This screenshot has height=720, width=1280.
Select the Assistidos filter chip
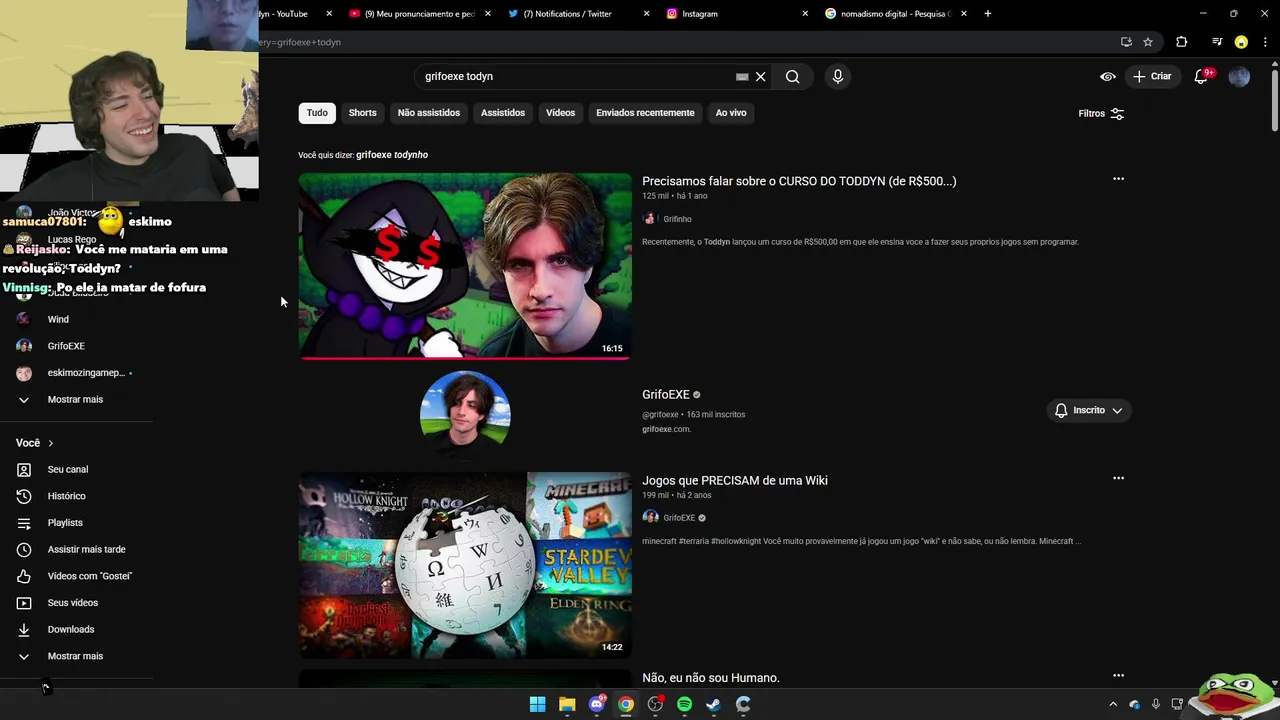tap(502, 113)
